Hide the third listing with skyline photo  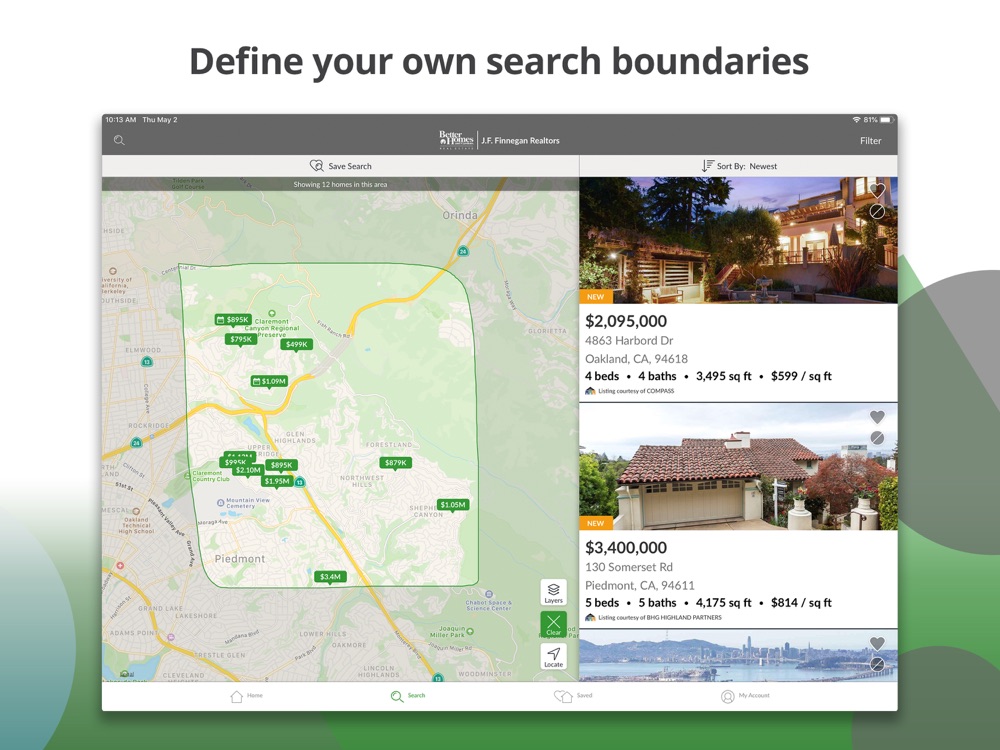click(877, 664)
